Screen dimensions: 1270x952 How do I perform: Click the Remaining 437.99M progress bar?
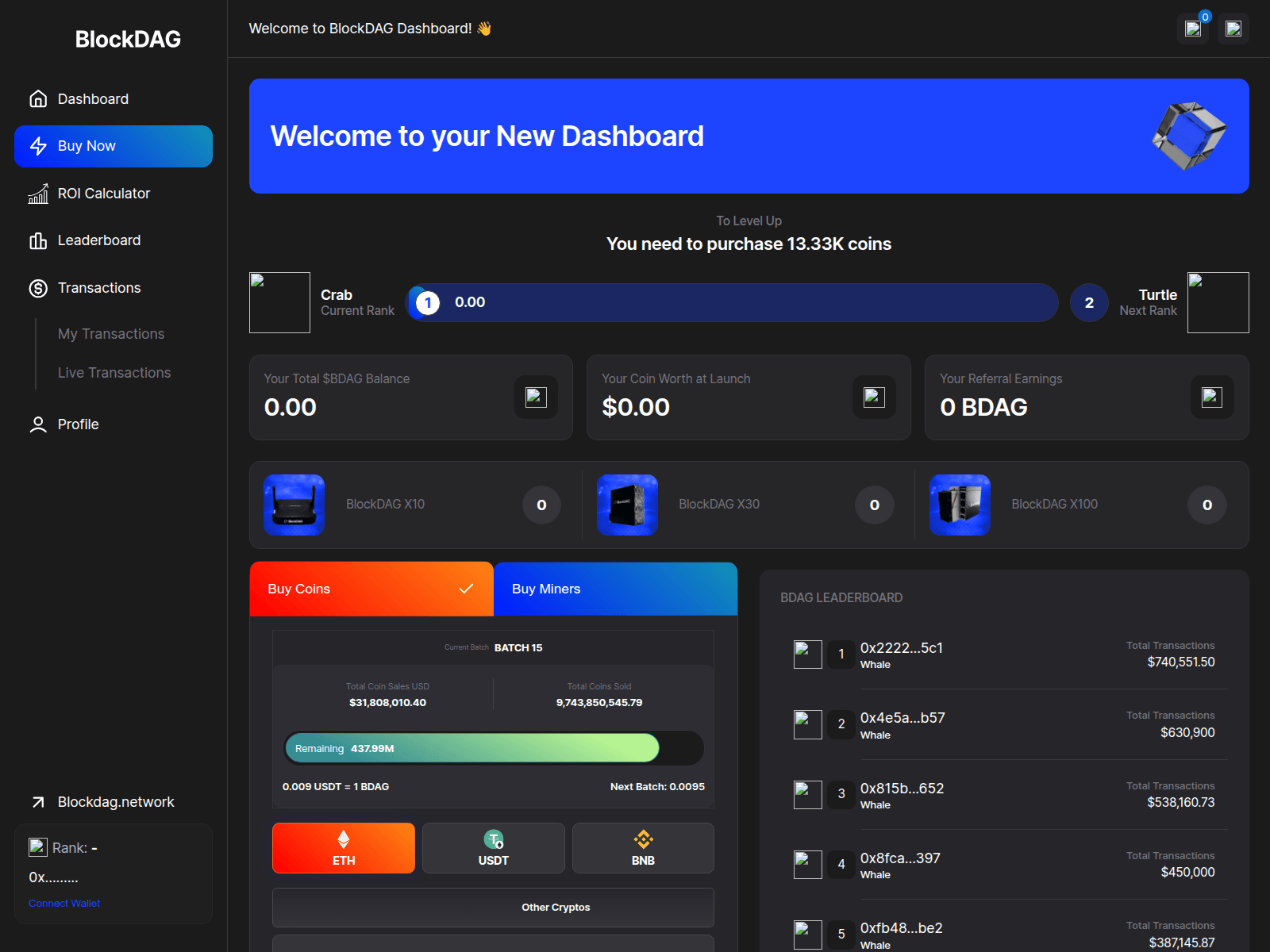[494, 748]
